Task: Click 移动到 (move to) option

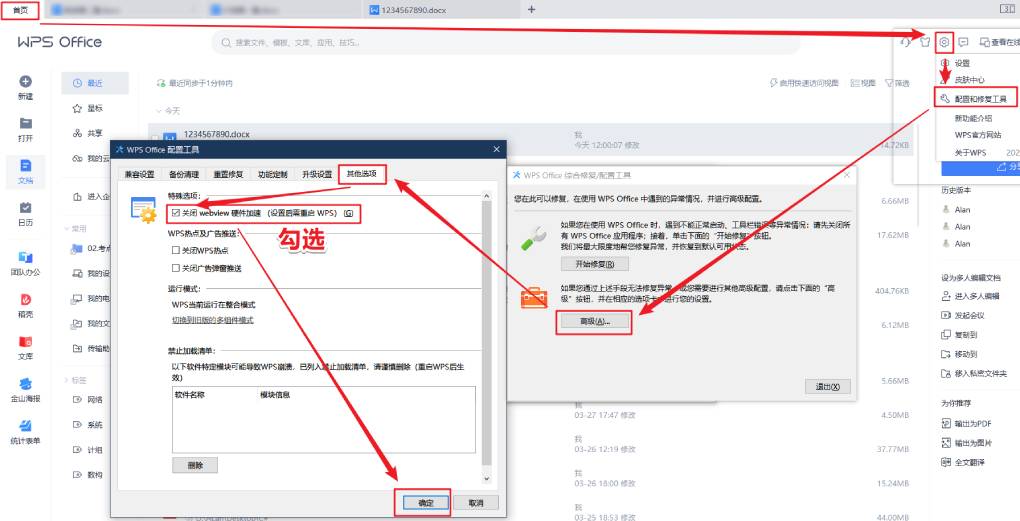Action: (x=960, y=354)
